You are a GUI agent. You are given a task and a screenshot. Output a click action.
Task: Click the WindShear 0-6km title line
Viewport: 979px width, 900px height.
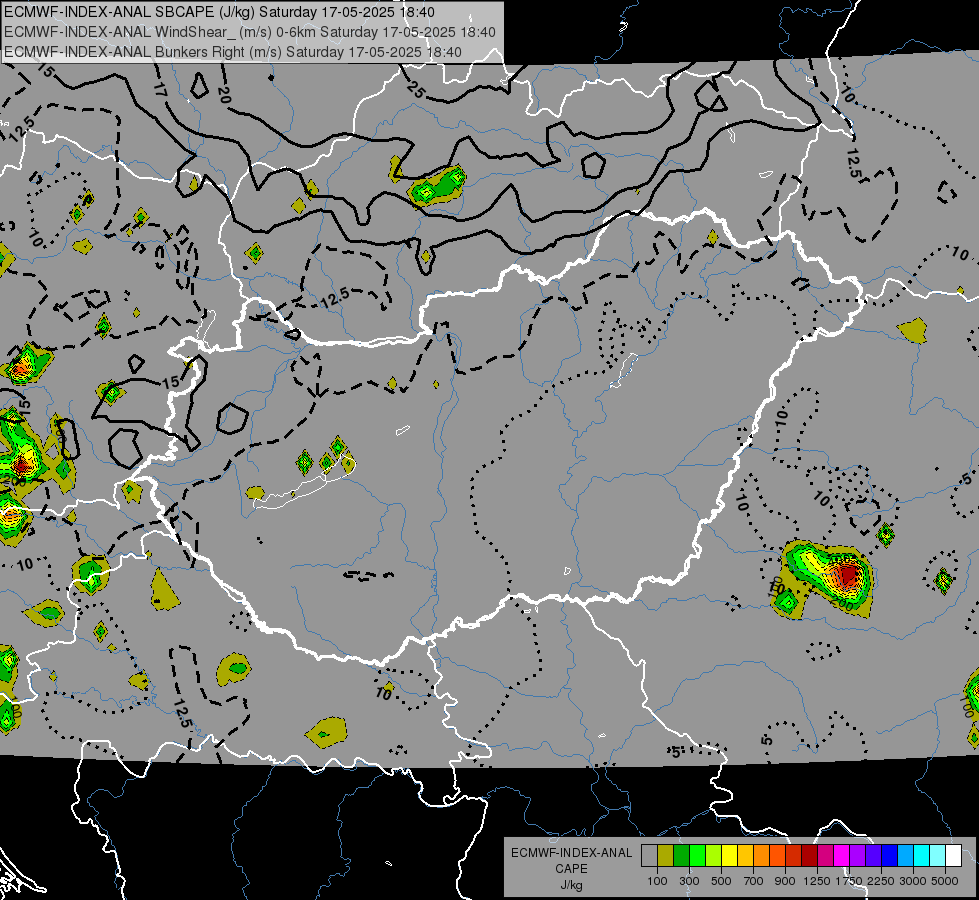click(250, 32)
